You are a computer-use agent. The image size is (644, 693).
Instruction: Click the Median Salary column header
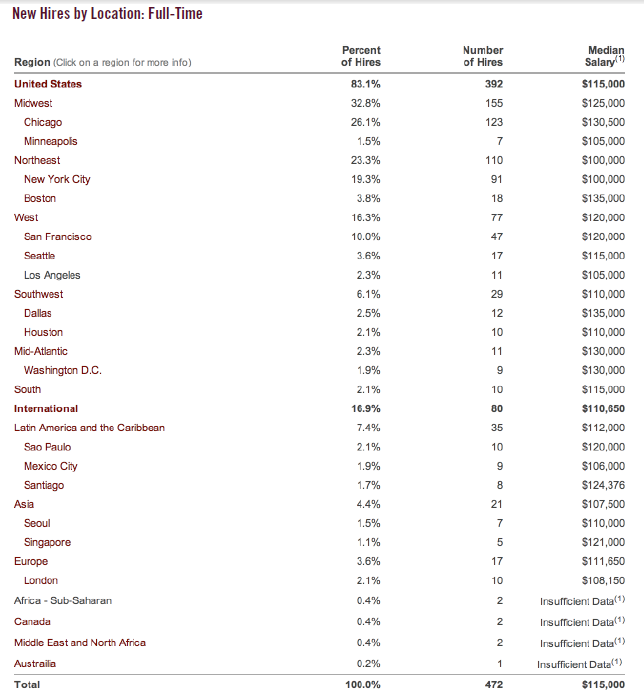tap(604, 56)
